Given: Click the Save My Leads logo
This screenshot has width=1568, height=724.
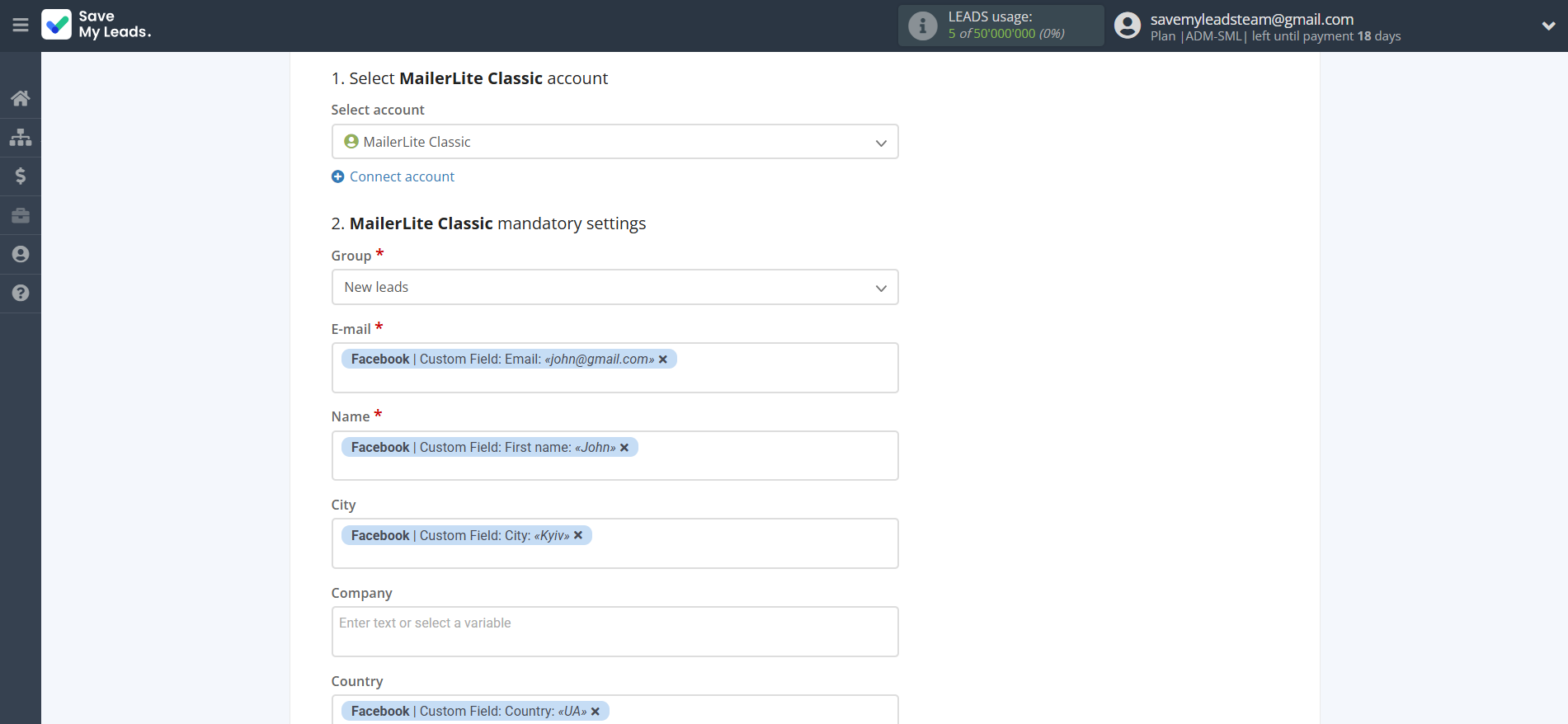Looking at the screenshot, I should [97, 25].
